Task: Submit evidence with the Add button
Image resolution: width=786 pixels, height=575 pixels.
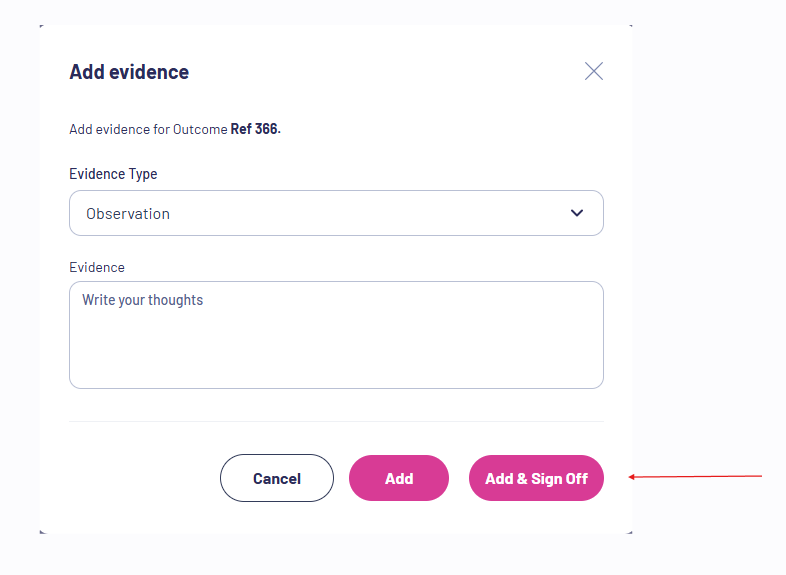Action: click(399, 478)
